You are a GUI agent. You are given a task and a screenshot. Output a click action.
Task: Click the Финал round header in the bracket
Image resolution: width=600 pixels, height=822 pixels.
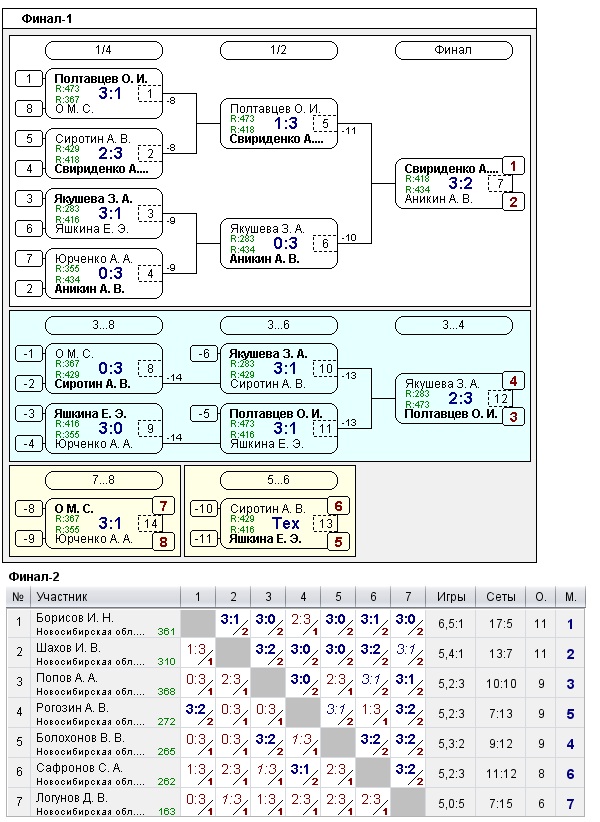point(453,50)
